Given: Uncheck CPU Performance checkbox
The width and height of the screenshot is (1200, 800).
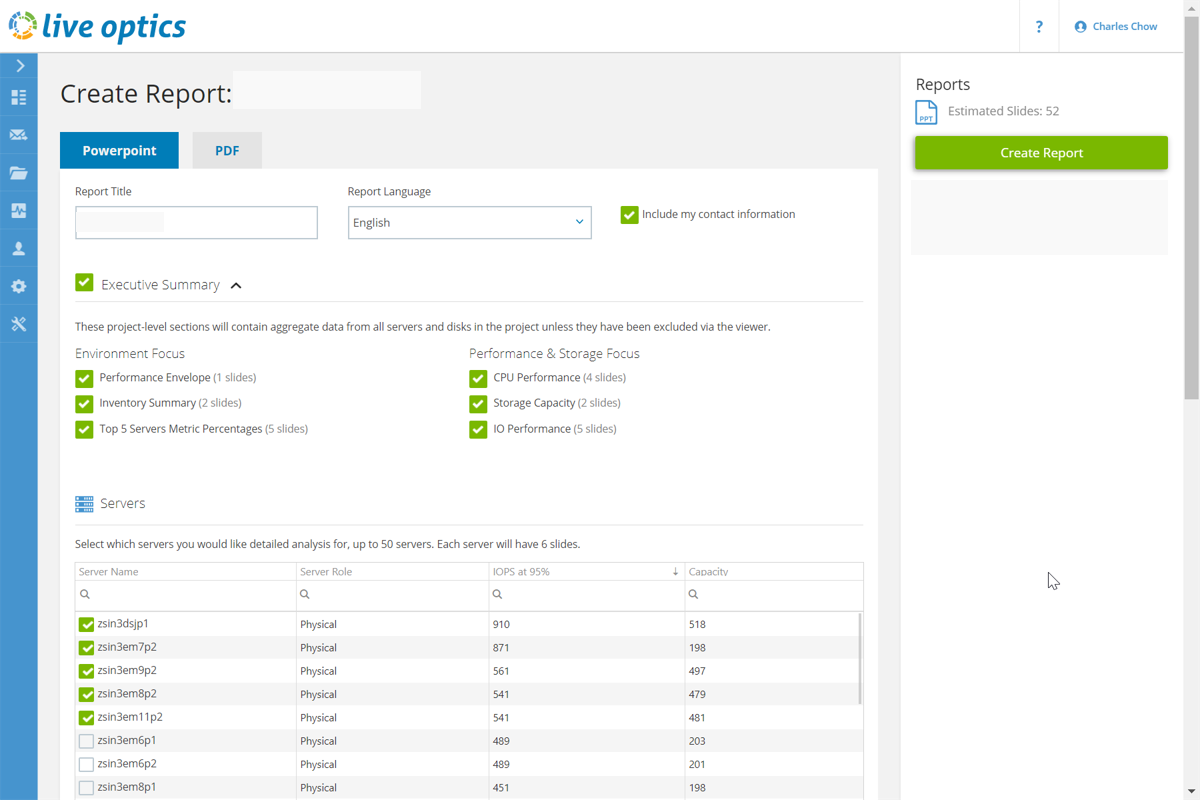Looking at the screenshot, I should point(478,378).
